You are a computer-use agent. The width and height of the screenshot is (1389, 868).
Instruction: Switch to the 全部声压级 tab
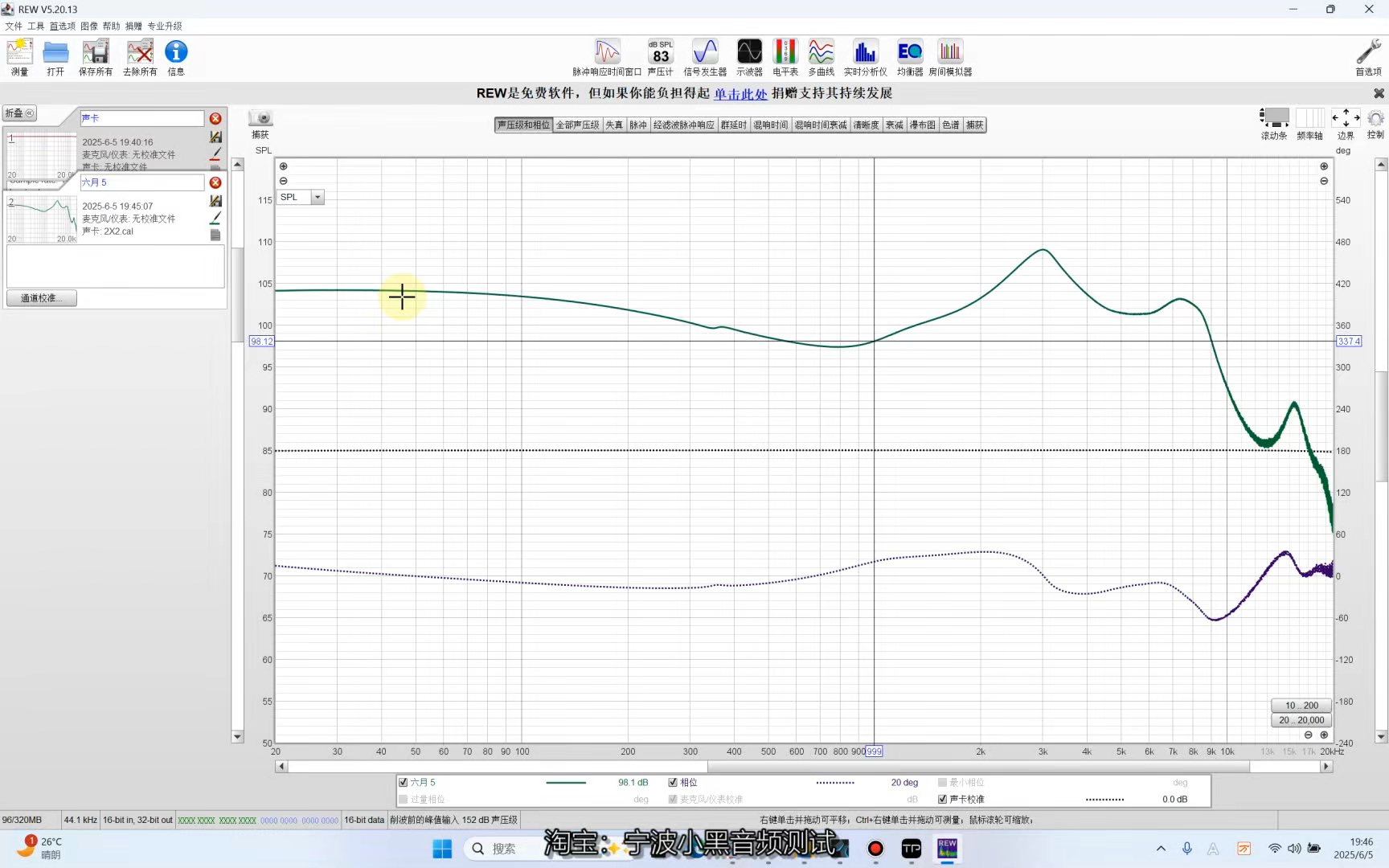click(578, 125)
